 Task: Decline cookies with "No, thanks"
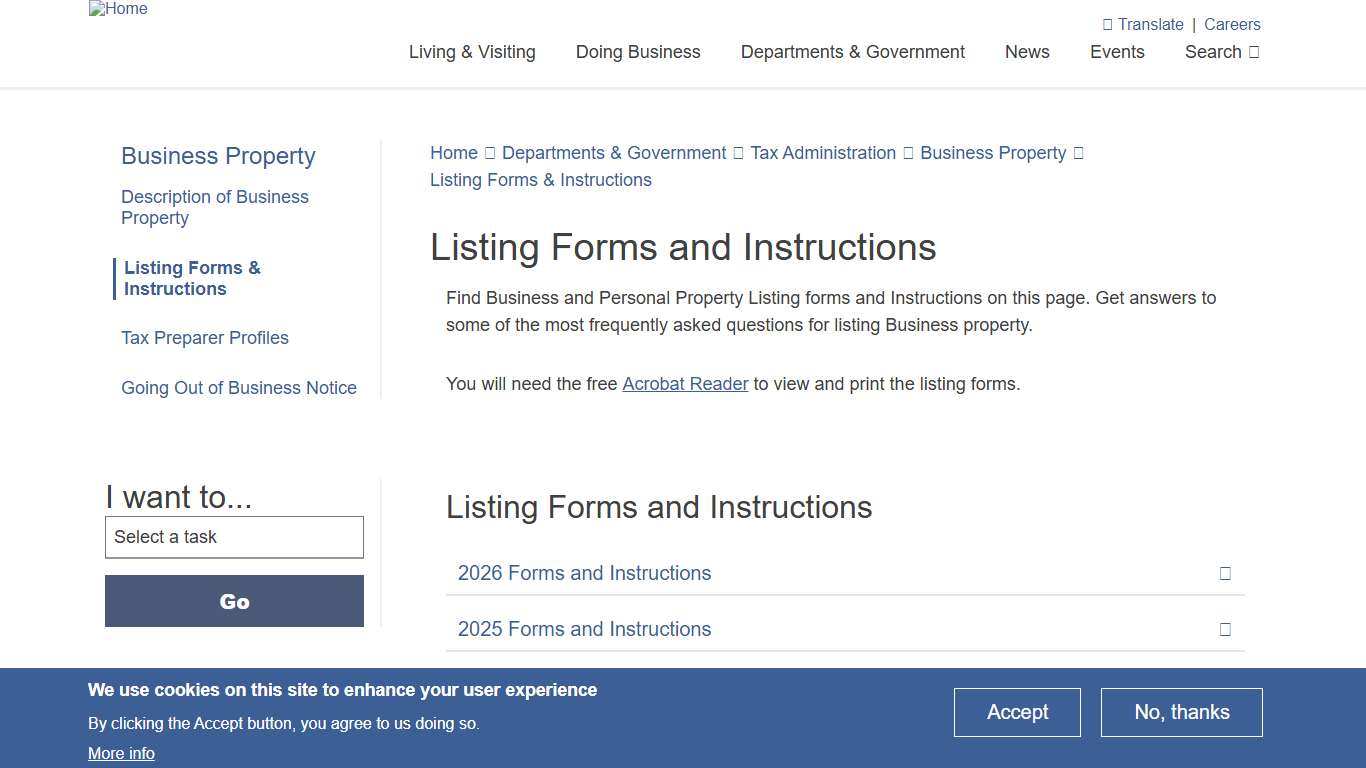coord(1181,712)
